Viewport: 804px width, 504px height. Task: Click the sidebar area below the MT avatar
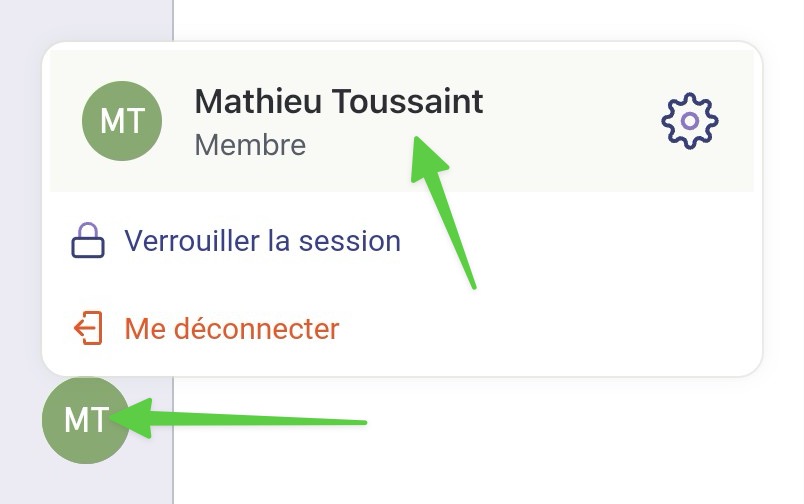(86, 485)
